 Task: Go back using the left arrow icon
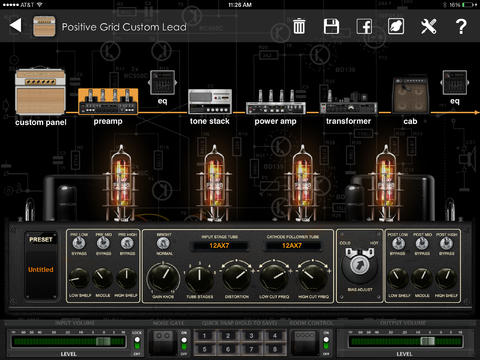(16, 25)
